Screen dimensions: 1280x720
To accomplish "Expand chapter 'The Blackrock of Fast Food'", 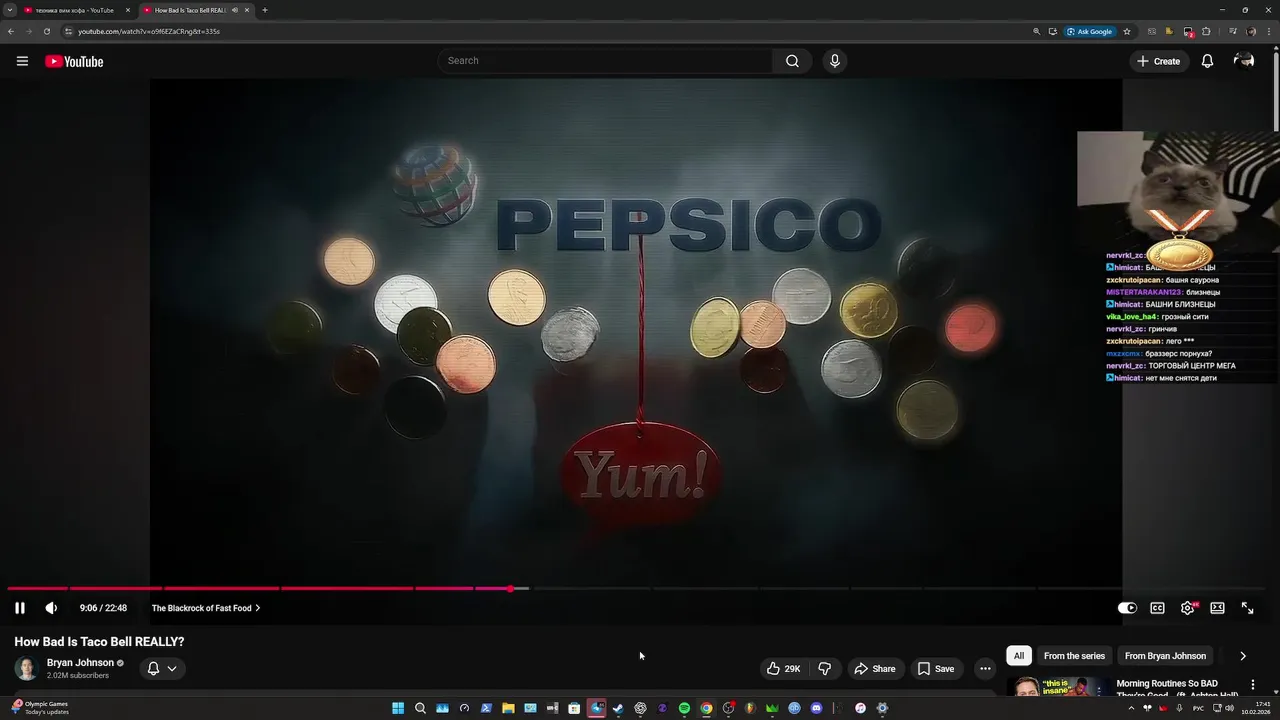I will pos(206,608).
